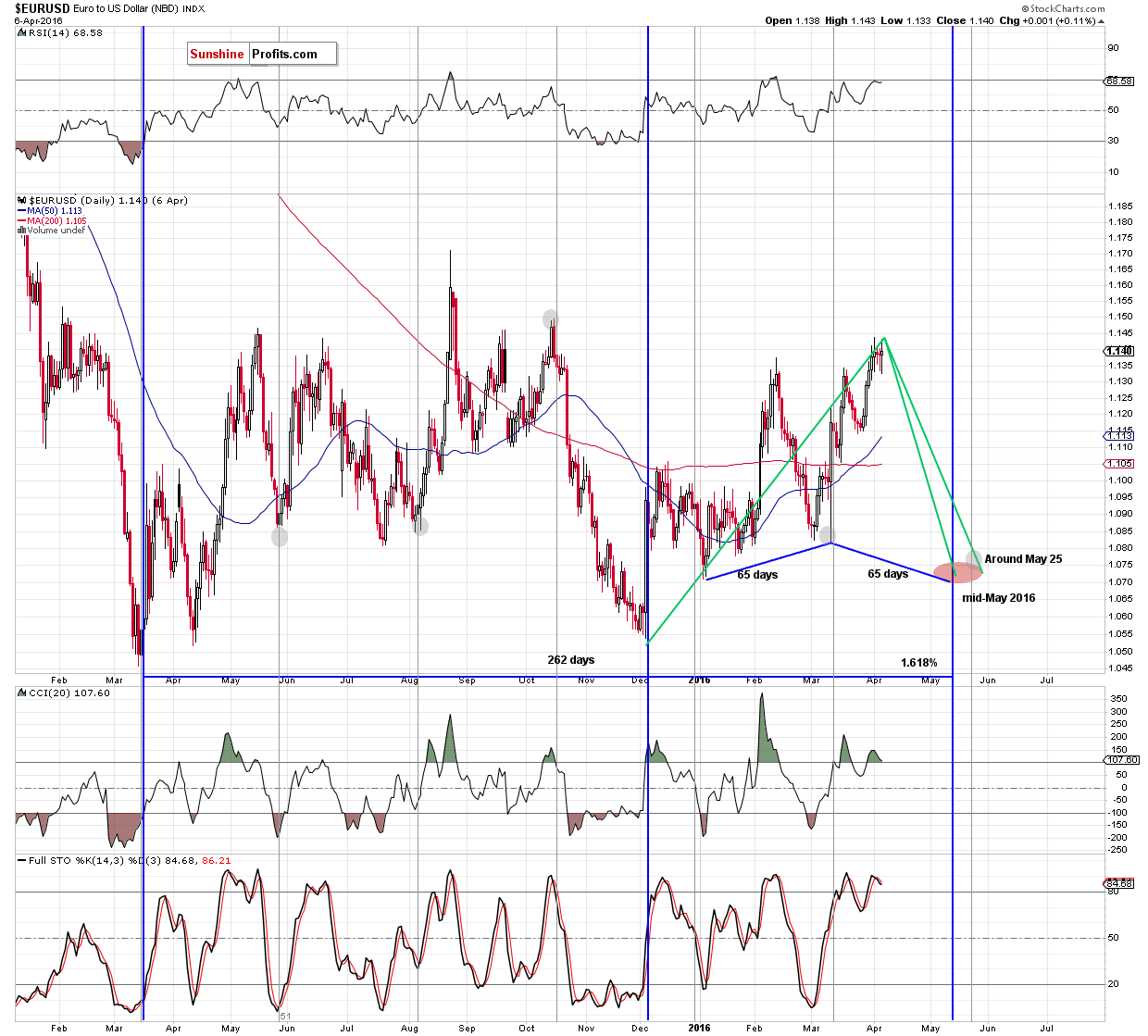Click the blue MA(50) line swatch
Viewport: 1148px width, 1036px height.
point(21,211)
